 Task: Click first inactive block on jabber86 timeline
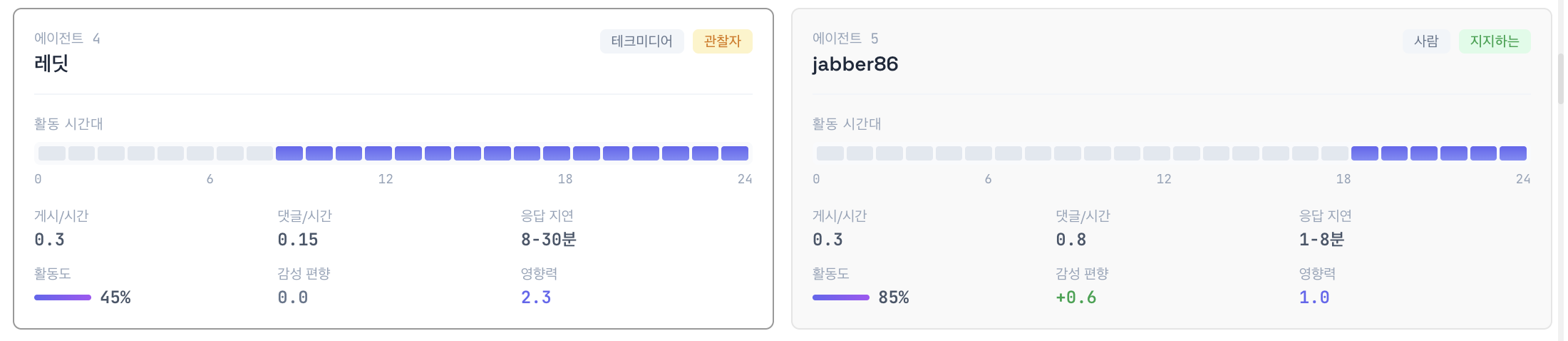tap(830, 153)
